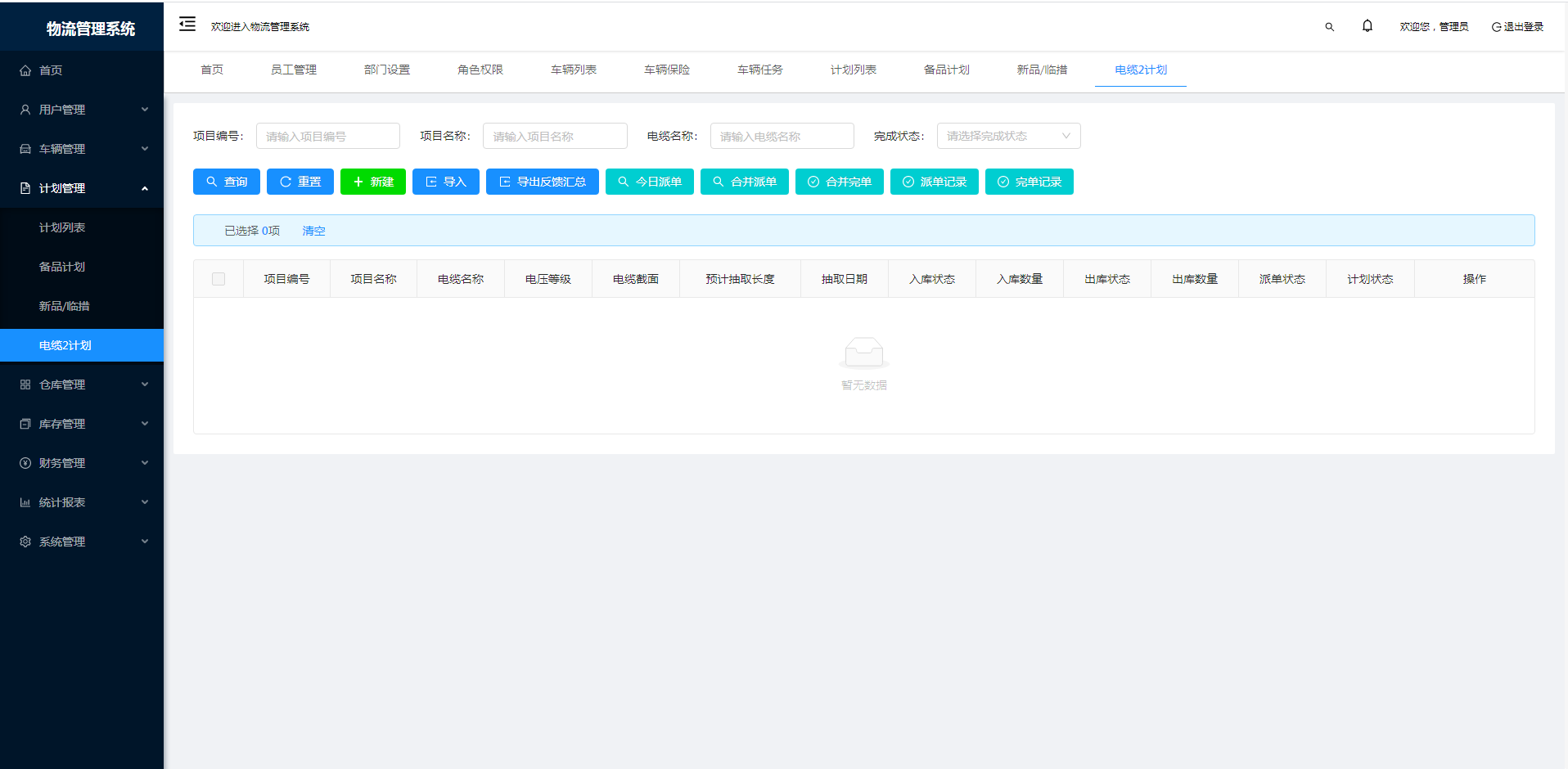Click the grid icon beside 仓库管理
The height and width of the screenshot is (769, 1568).
(x=25, y=384)
